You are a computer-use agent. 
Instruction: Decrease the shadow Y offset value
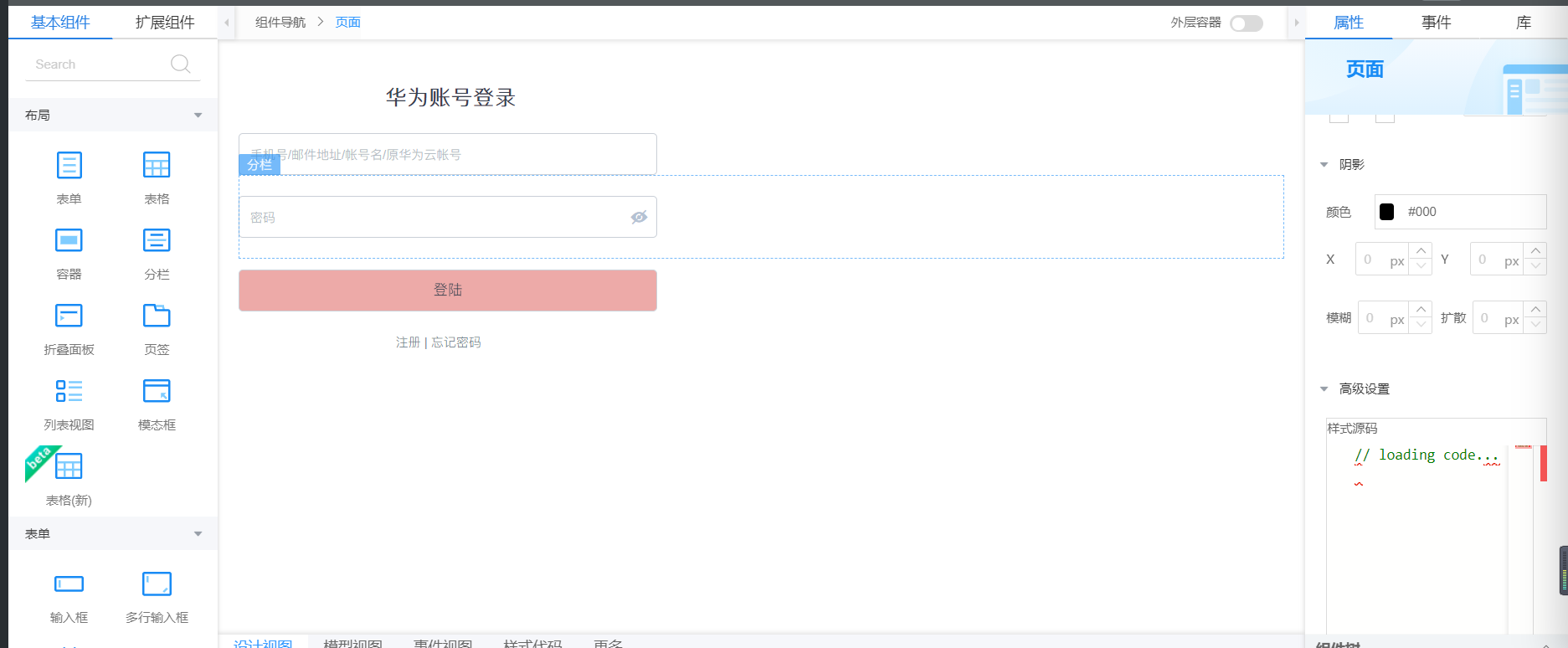pyautogui.click(x=1535, y=266)
